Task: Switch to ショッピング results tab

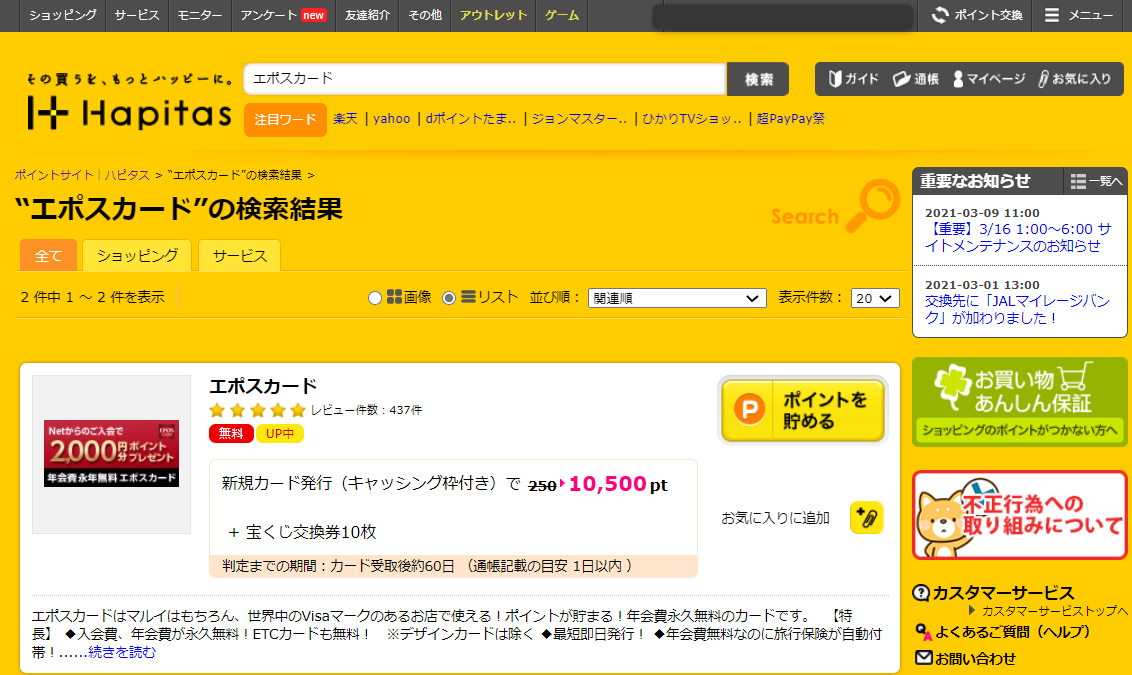Action: click(137, 256)
